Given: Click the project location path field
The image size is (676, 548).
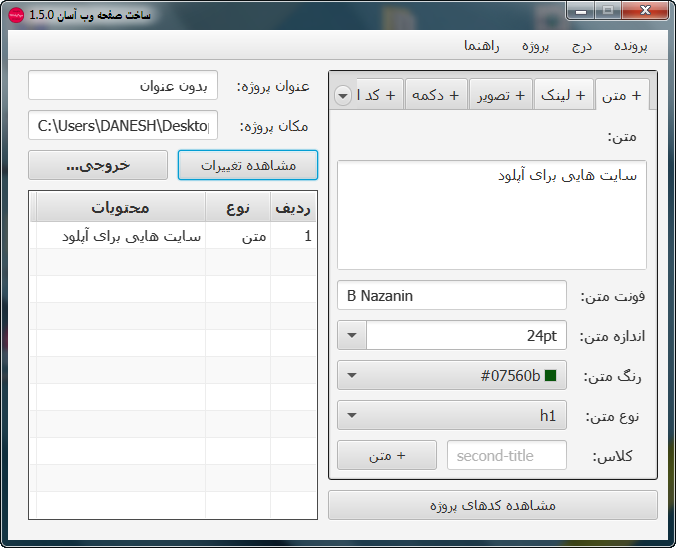Looking at the screenshot, I should point(123,125).
